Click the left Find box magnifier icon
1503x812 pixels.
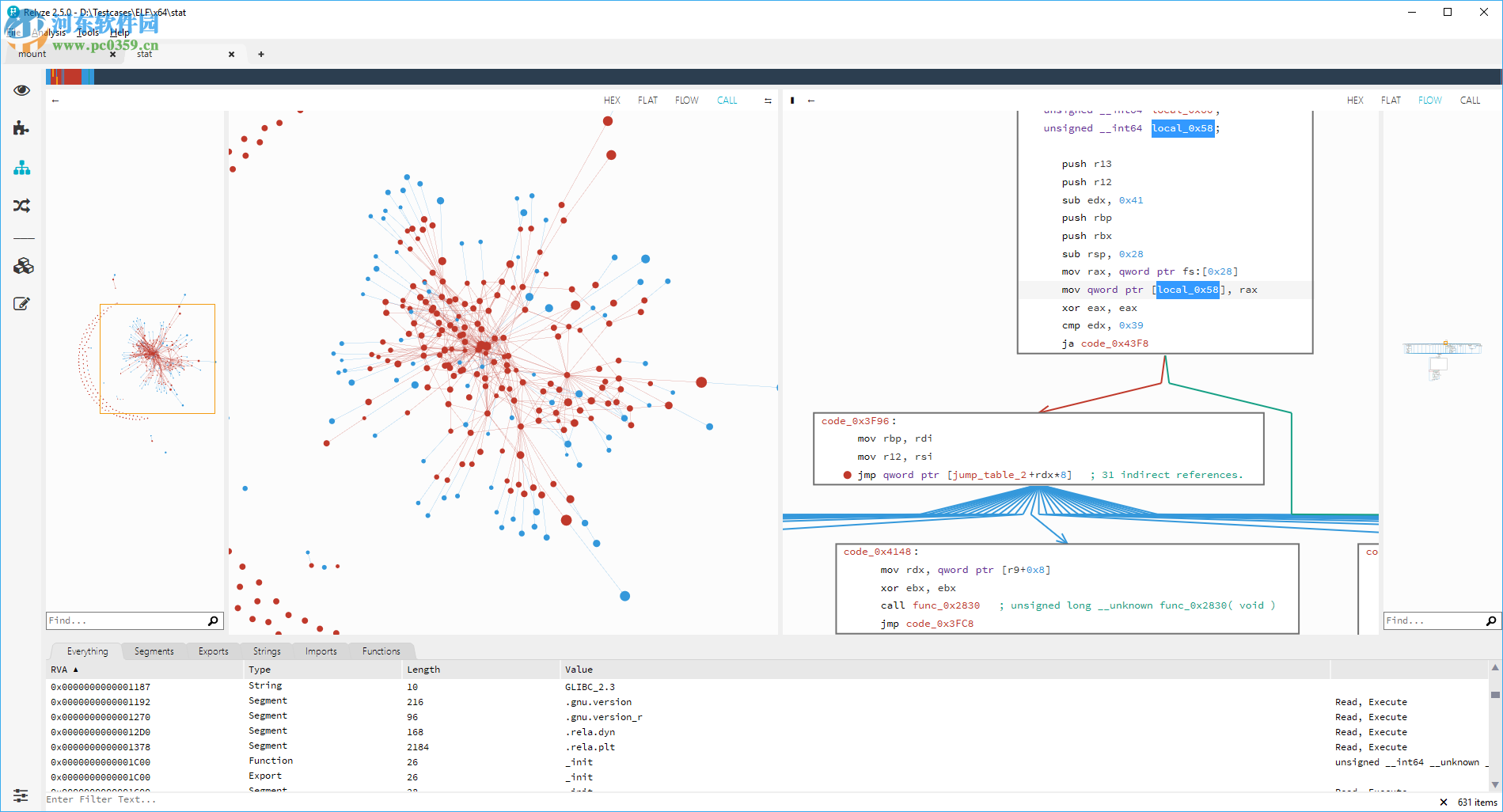(x=213, y=621)
